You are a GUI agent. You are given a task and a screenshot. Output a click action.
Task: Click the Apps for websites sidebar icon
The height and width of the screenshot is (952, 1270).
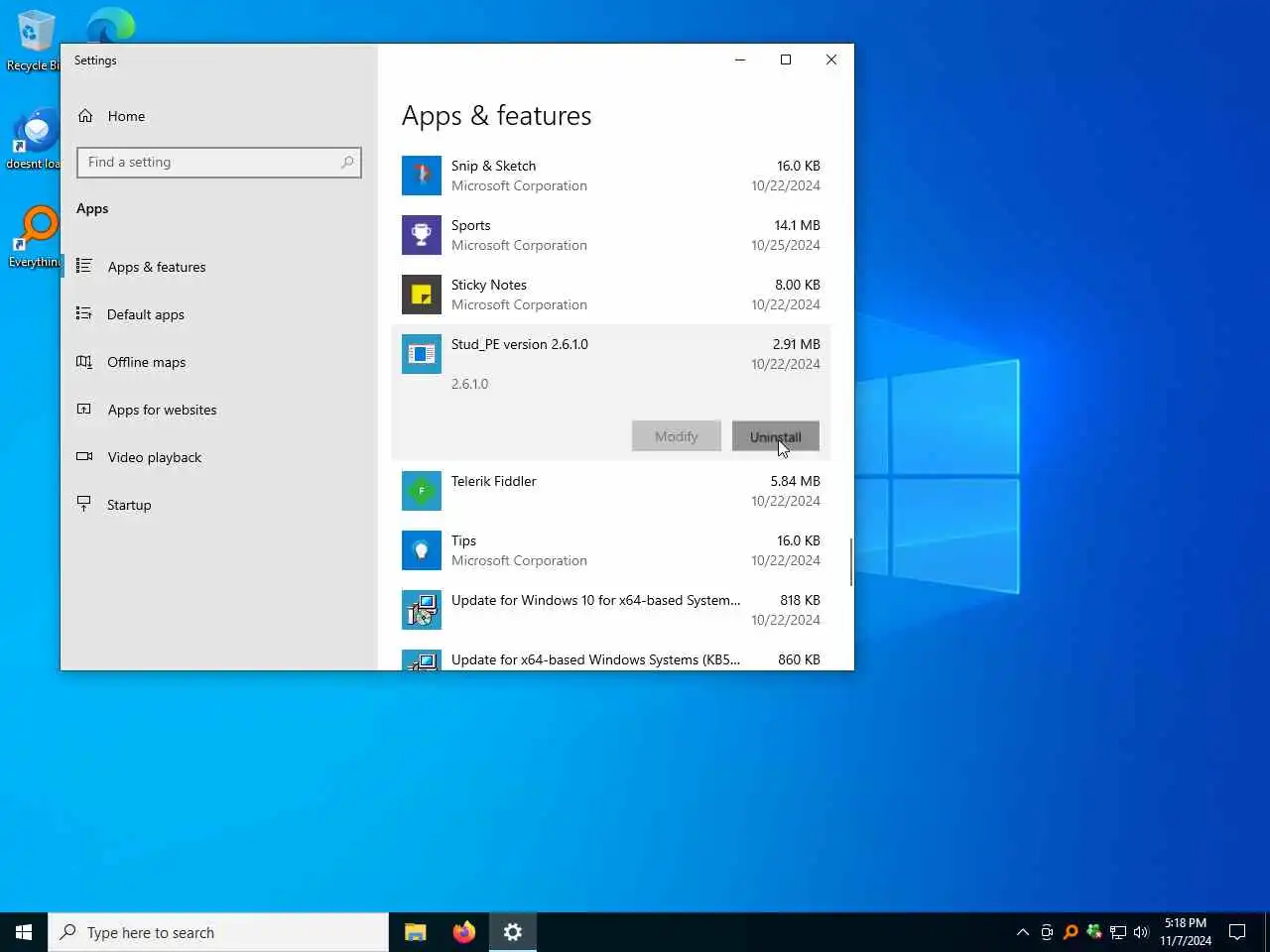click(84, 410)
